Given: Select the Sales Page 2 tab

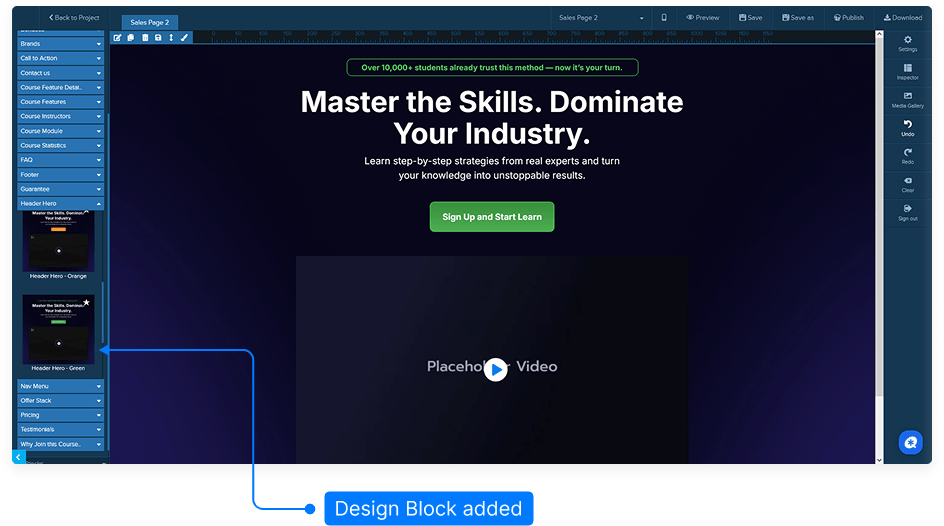Looking at the screenshot, I should click(x=150, y=22).
